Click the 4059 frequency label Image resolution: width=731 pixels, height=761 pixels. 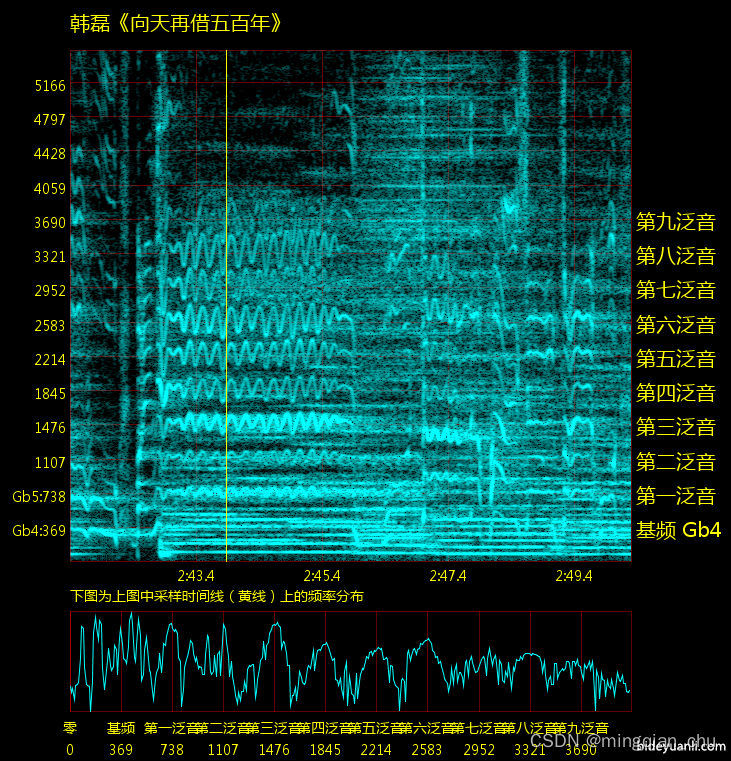[x=50, y=188]
